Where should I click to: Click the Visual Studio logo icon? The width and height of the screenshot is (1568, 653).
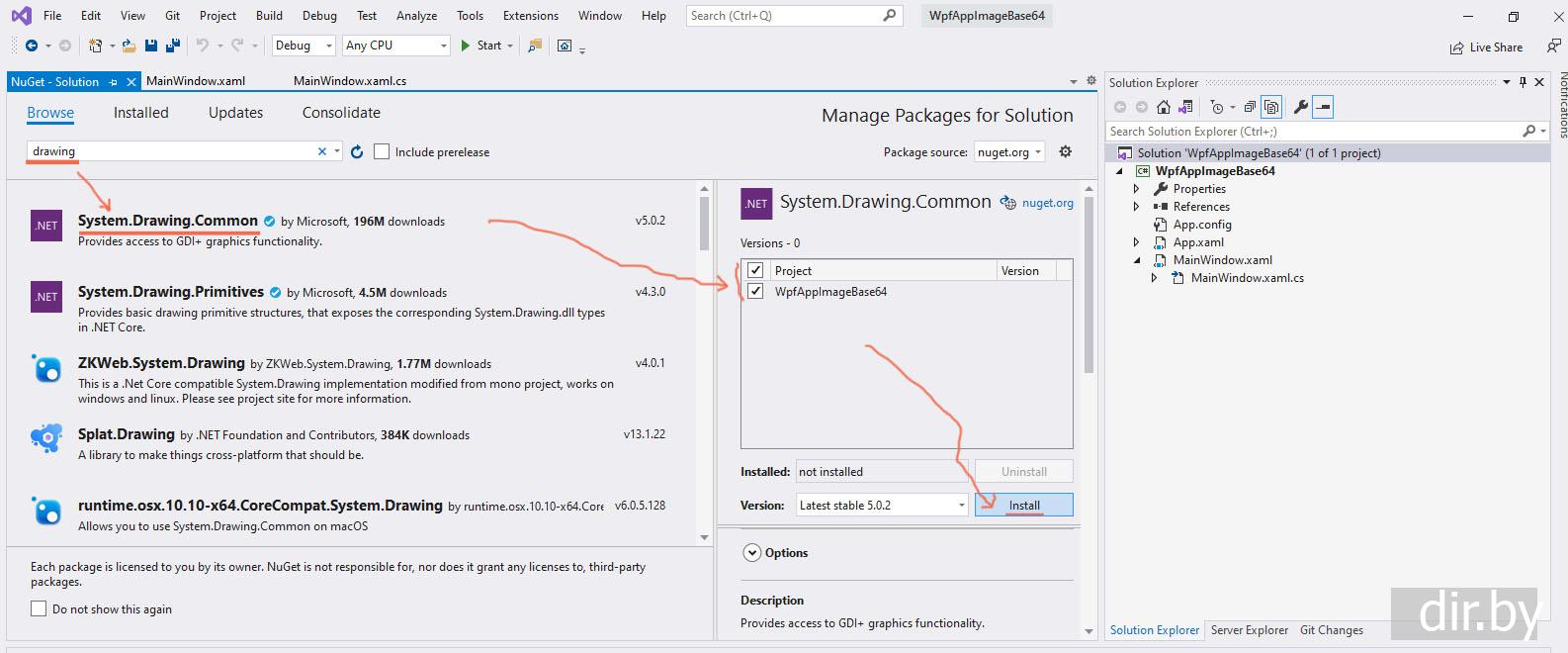pos(21,16)
